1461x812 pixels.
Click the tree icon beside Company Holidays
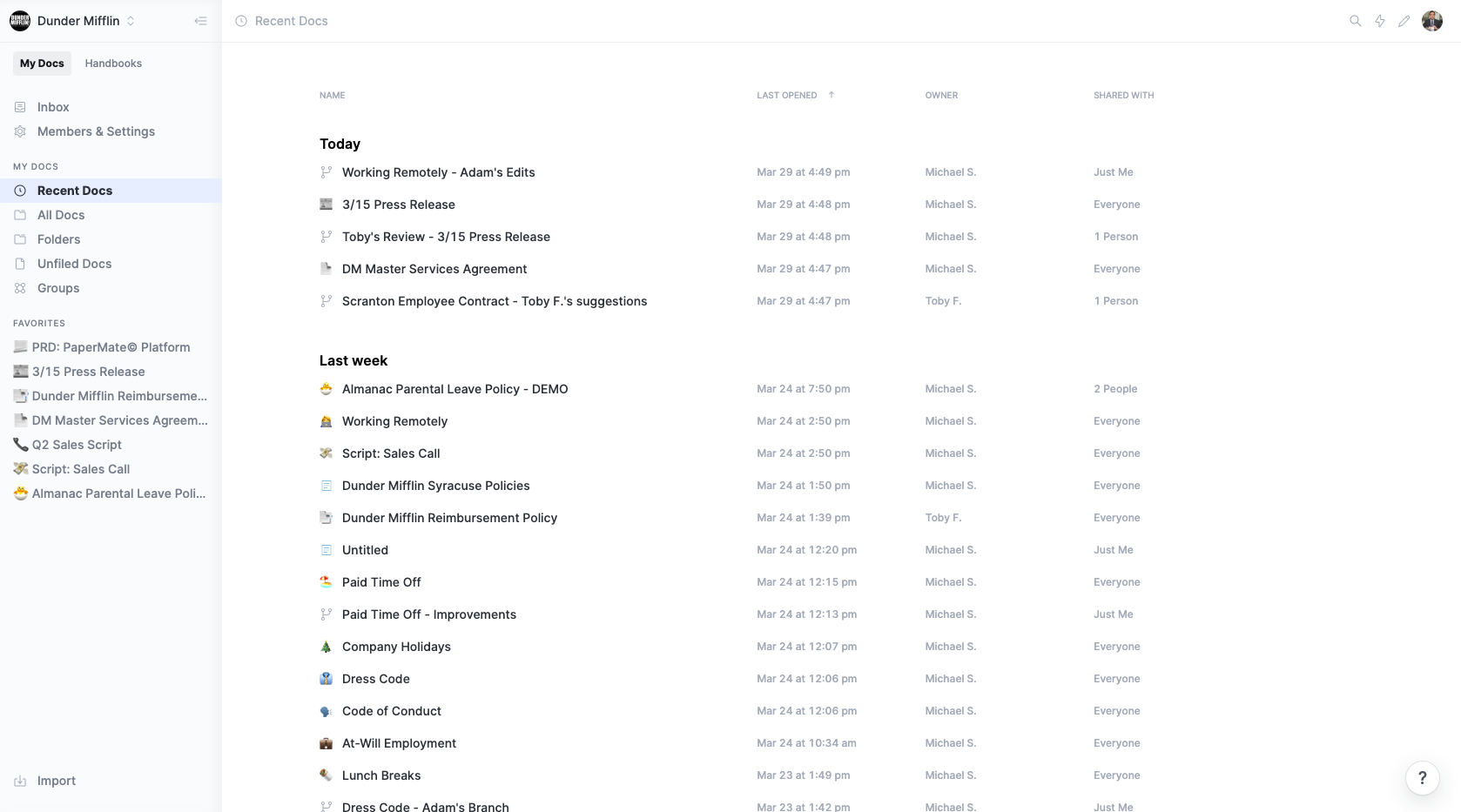(x=327, y=647)
